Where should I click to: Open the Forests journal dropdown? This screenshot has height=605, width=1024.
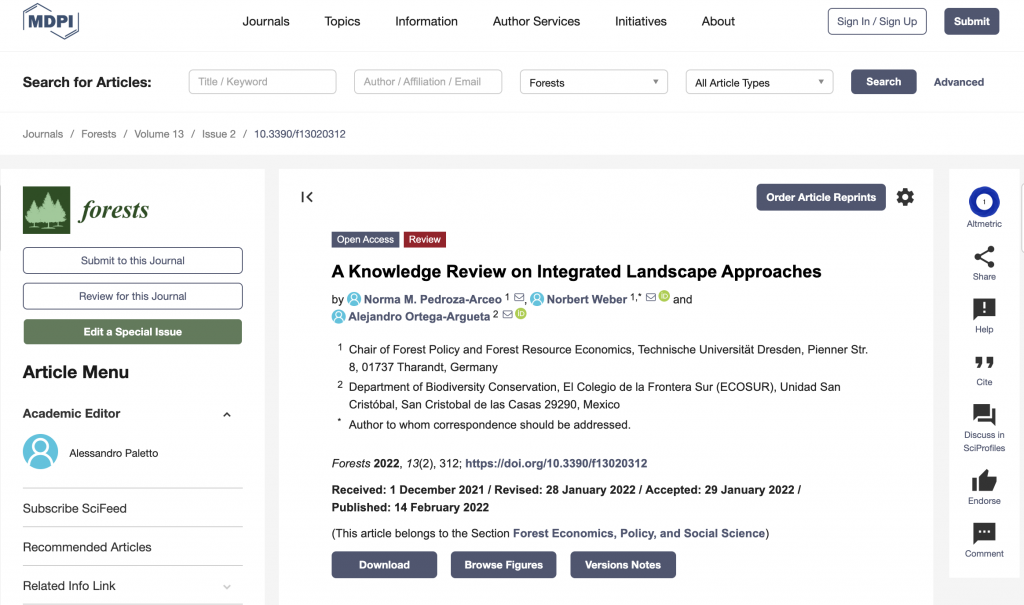pyautogui.click(x=594, y=82)
